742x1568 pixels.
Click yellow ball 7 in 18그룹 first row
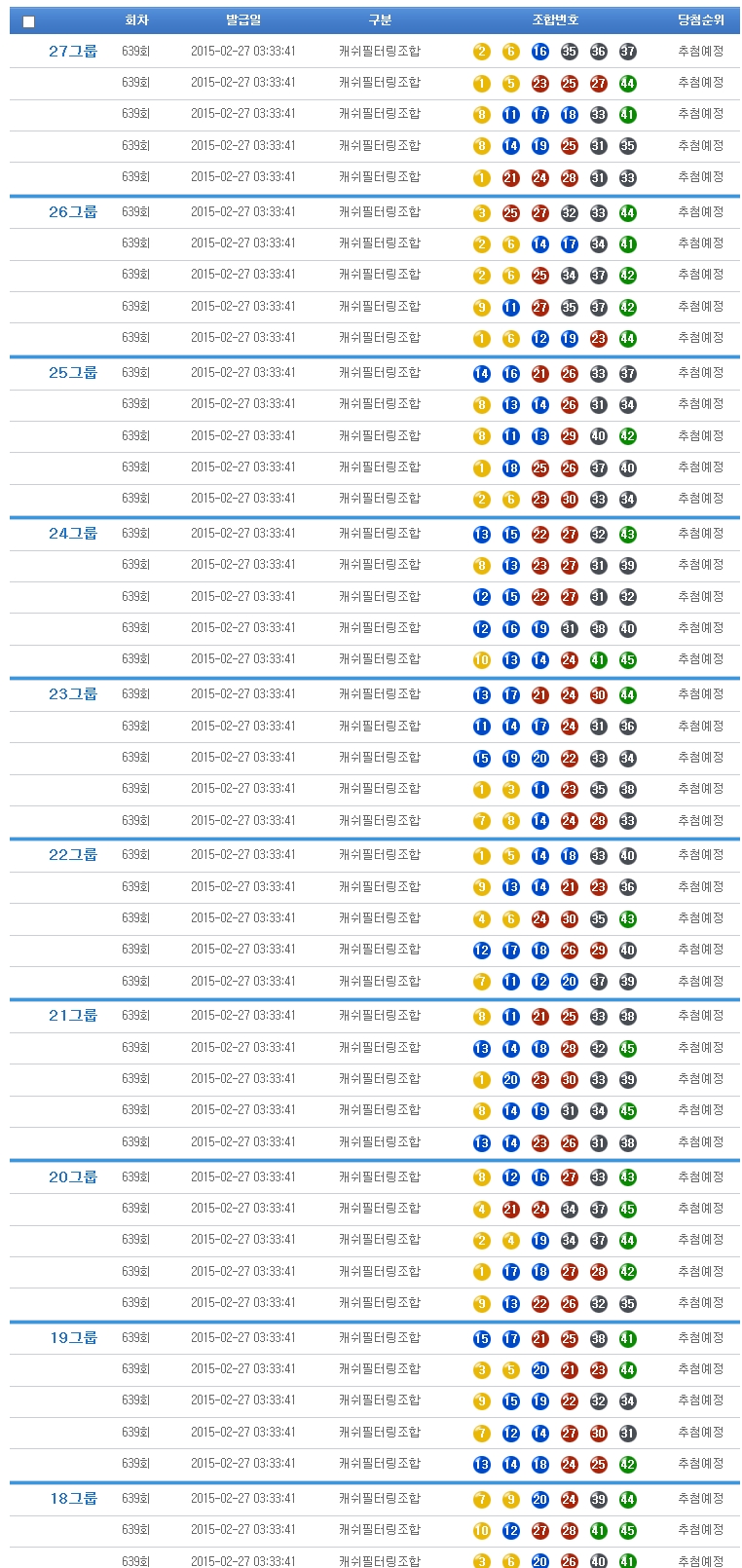click(x=481, y=1499)
